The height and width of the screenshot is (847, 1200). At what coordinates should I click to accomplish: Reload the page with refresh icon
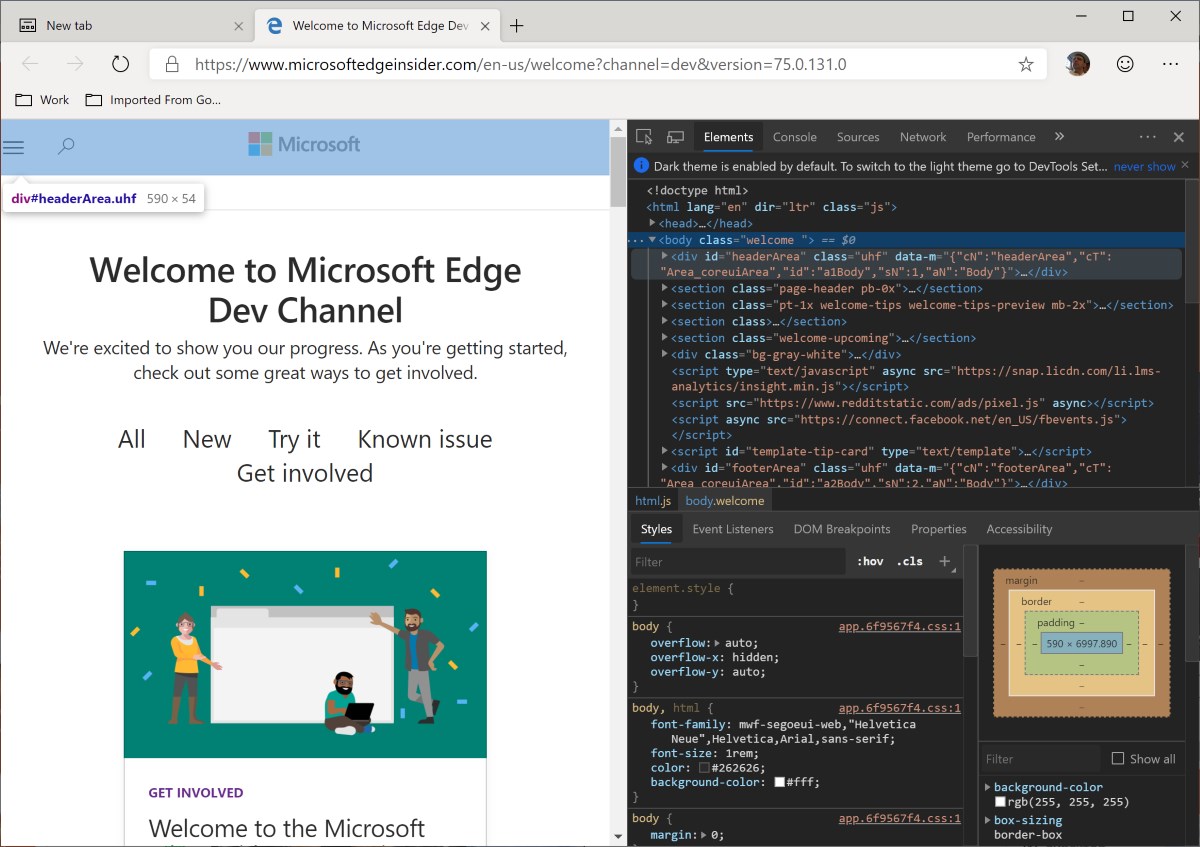[121, 64]
